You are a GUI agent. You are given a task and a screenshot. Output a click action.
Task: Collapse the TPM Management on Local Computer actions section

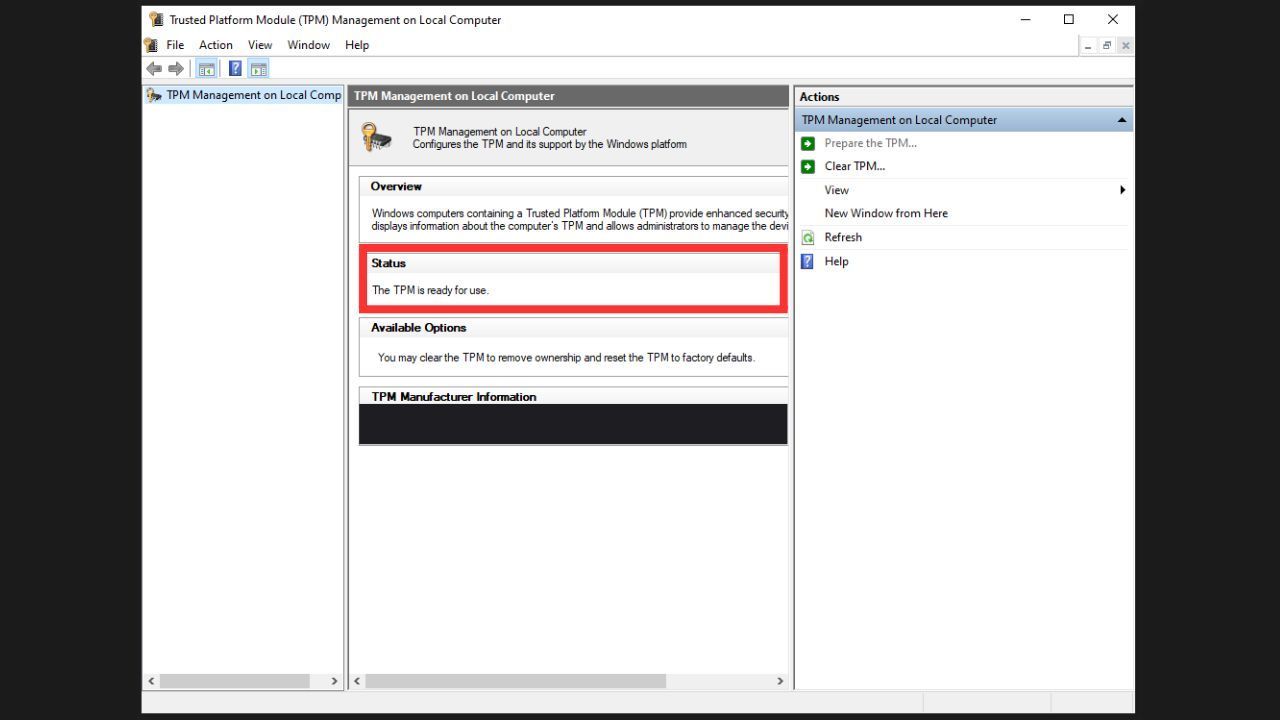coord(1121,120)
